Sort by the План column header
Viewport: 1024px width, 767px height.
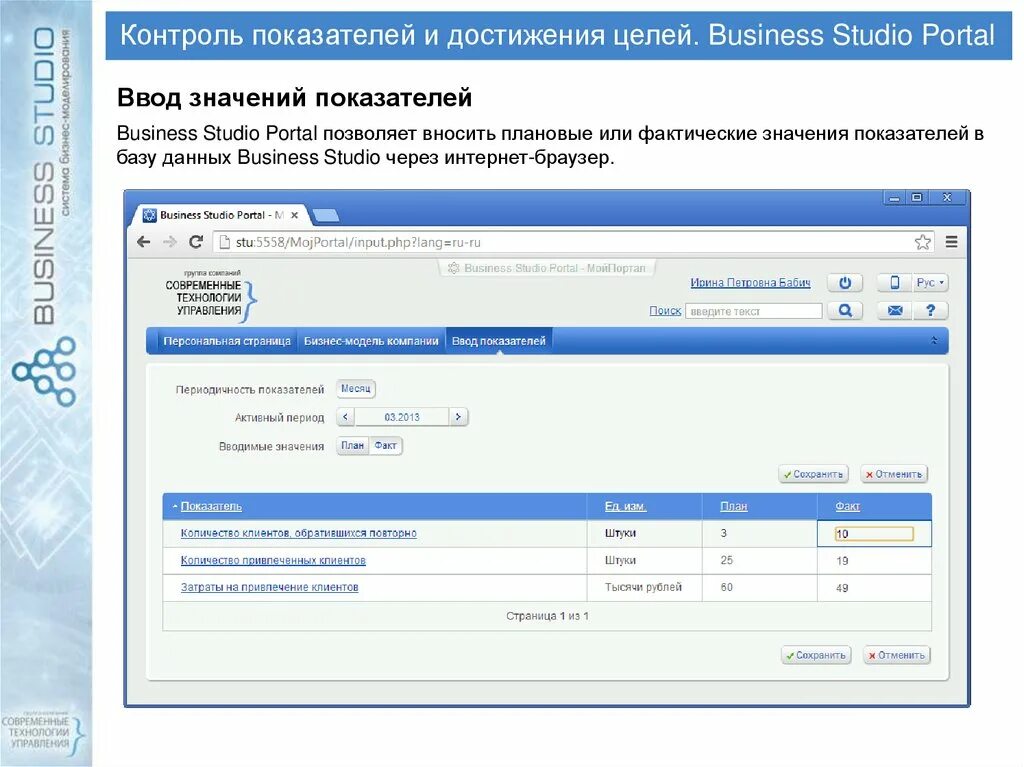tap(733, 506)
